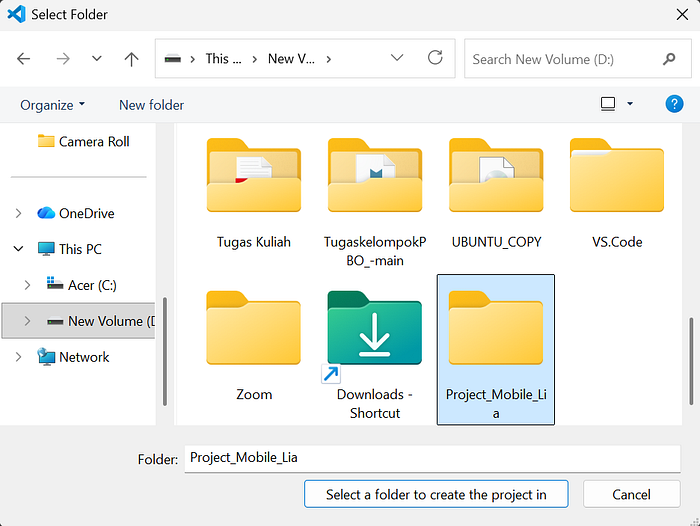
Task: Click the 'Tugas Kuliah' folder name
Action: click(254, 242)
